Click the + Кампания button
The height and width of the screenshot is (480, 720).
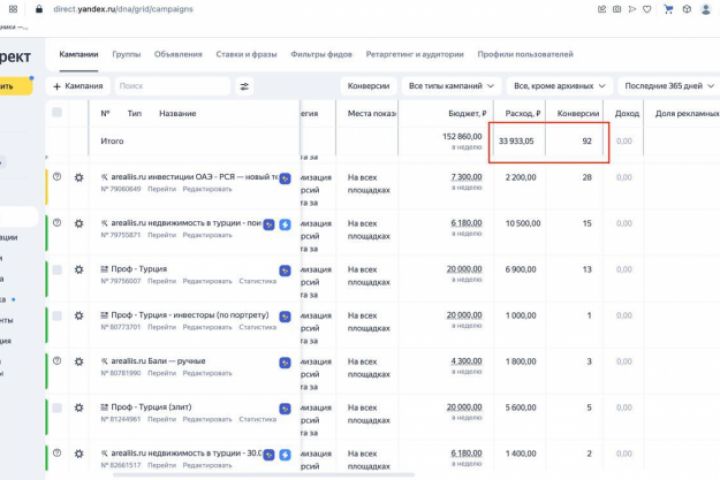click(x=78, y=86)
